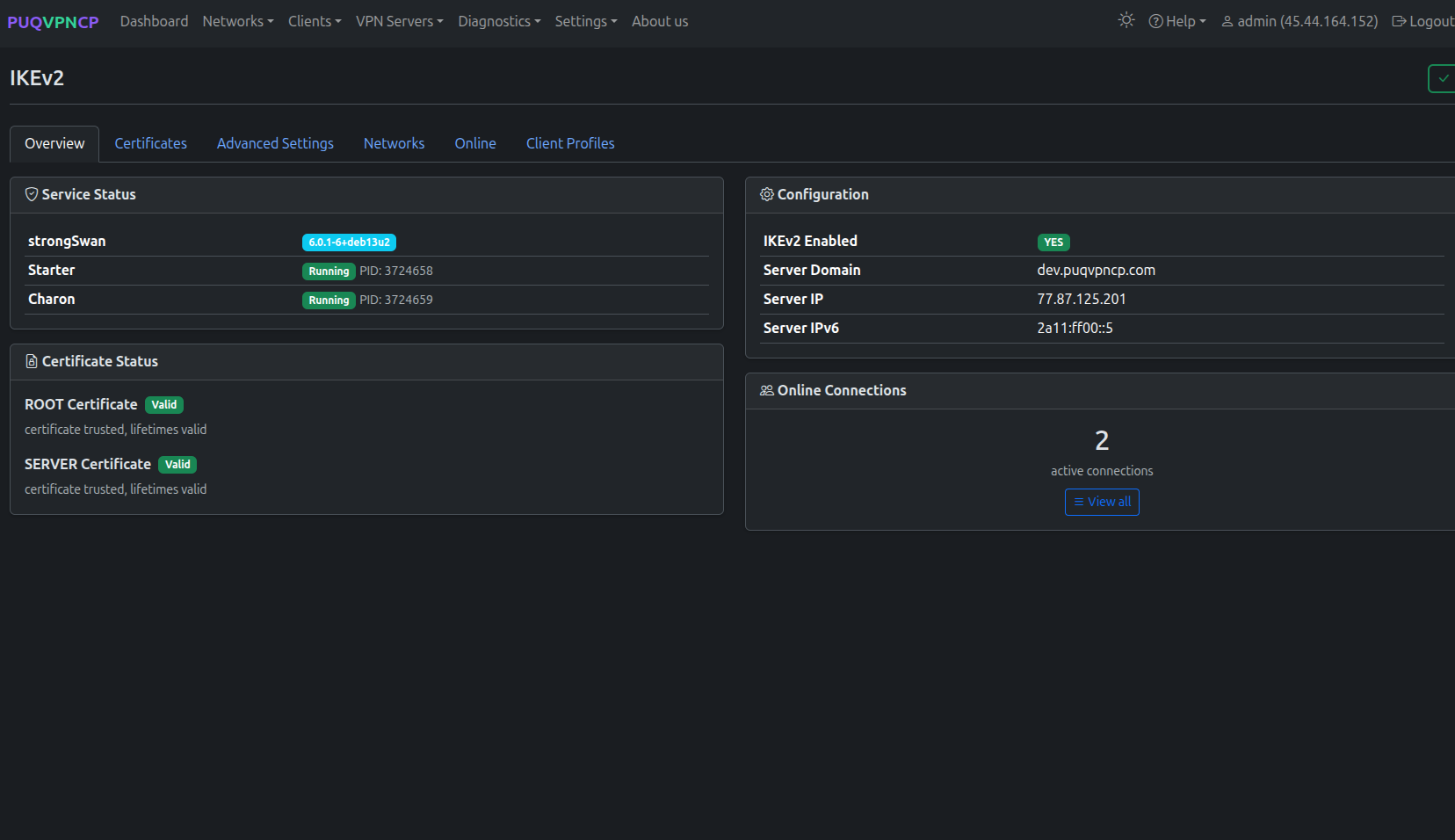Viewport: 1455px width, 840px height.
Task: Click the SERVER Certificate Valid badge
Action: coord(177,465)
